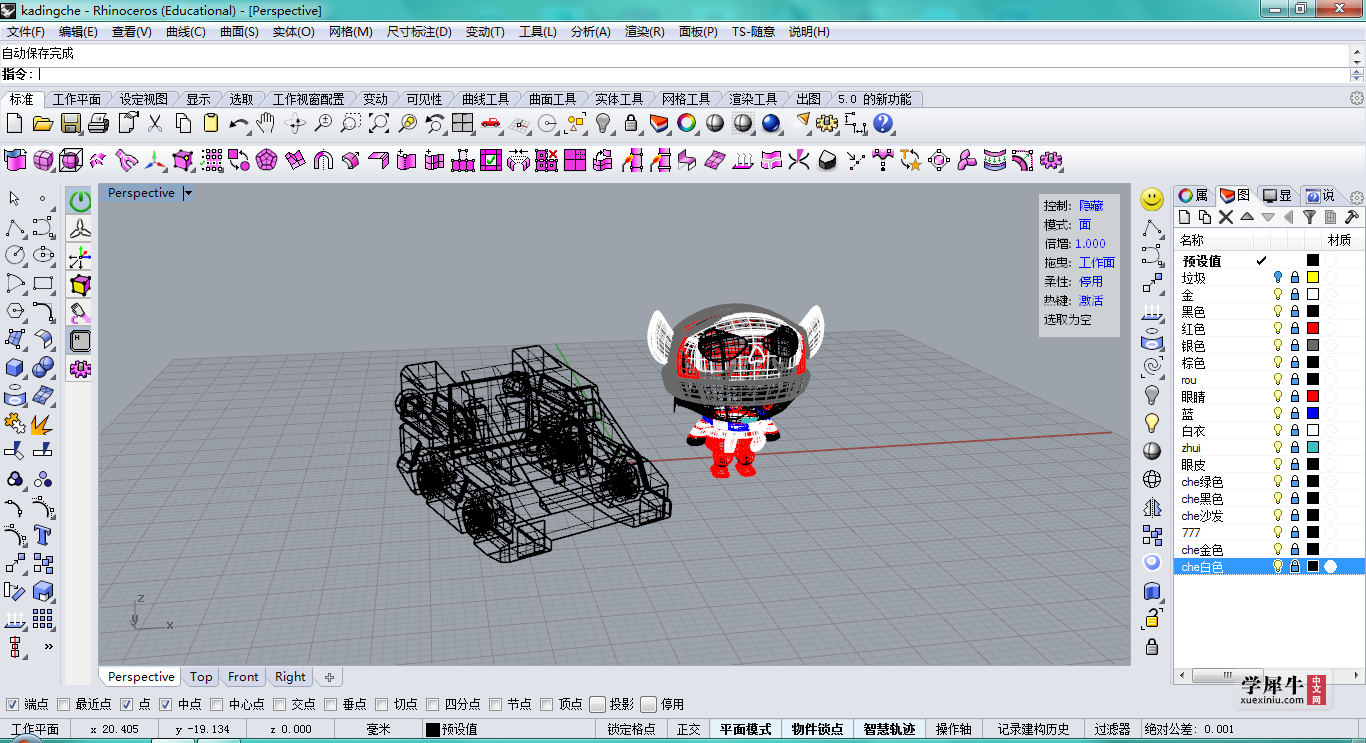Open the four-viewport layout icon
Viewport: 1366px width, 743px height.
(462, 123)
